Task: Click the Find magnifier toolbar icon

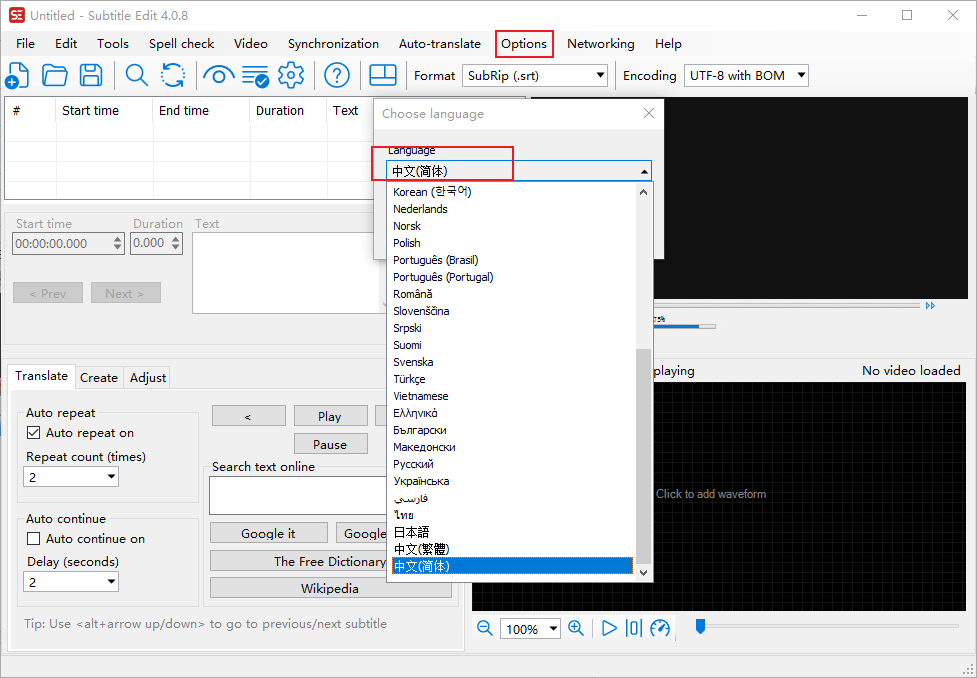Action: click(136, 75)
